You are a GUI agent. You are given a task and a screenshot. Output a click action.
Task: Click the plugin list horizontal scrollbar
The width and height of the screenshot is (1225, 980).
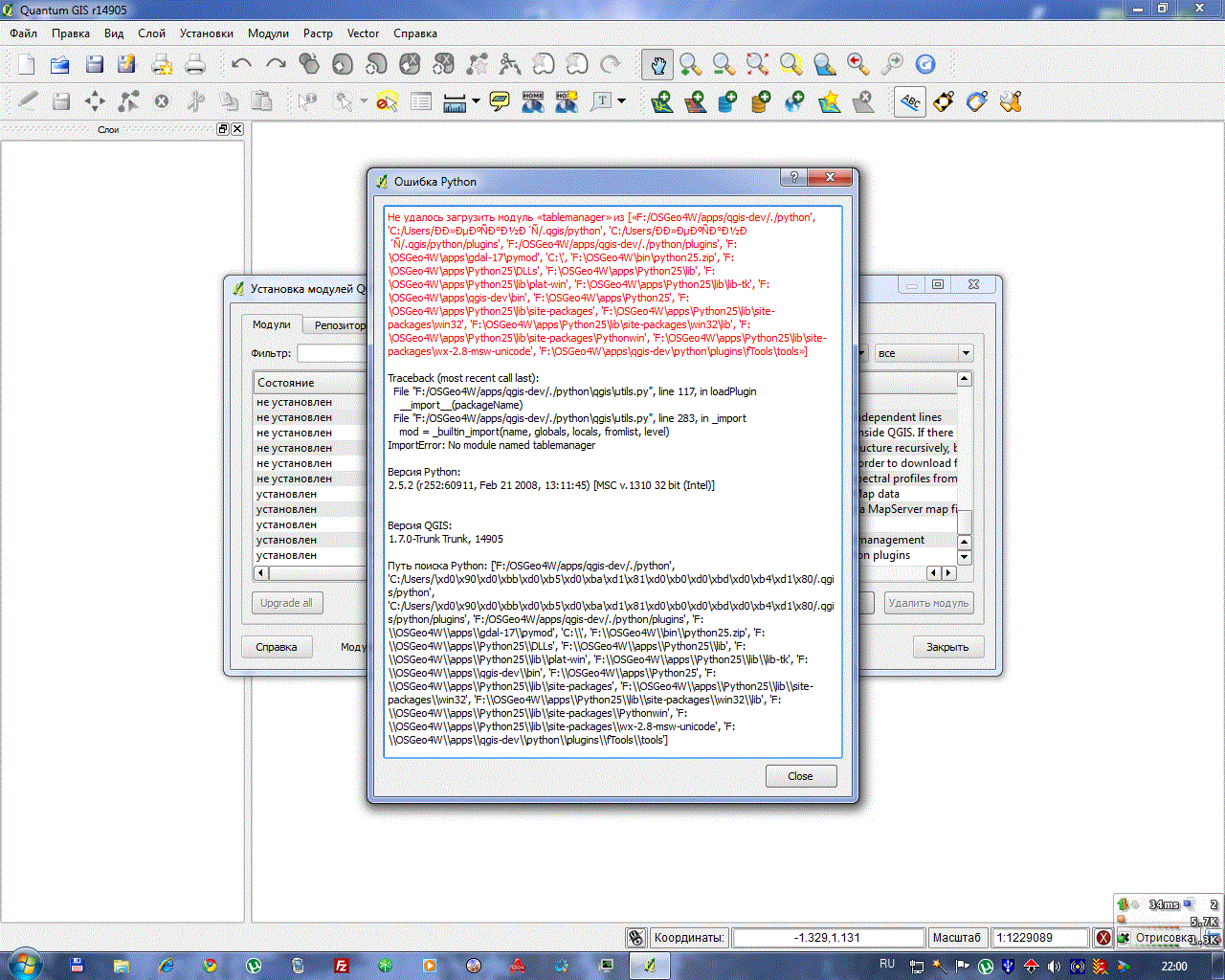(316, 573)
